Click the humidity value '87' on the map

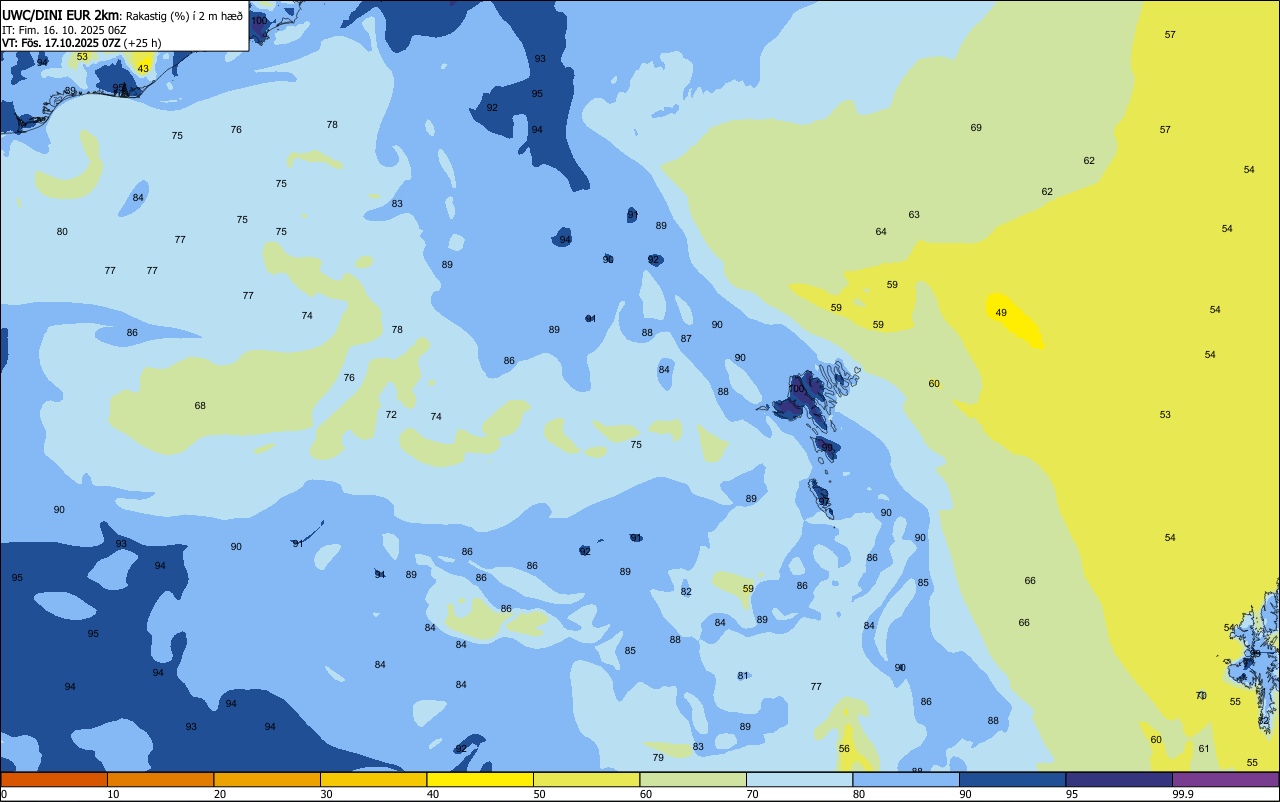tap(686, 339)
